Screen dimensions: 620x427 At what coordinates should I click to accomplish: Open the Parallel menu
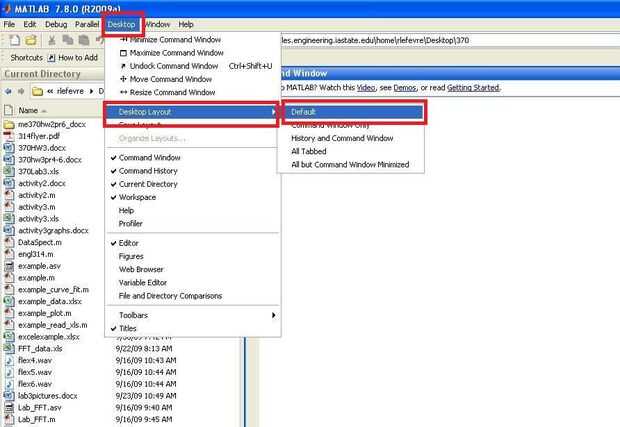(x=87, y=25)
